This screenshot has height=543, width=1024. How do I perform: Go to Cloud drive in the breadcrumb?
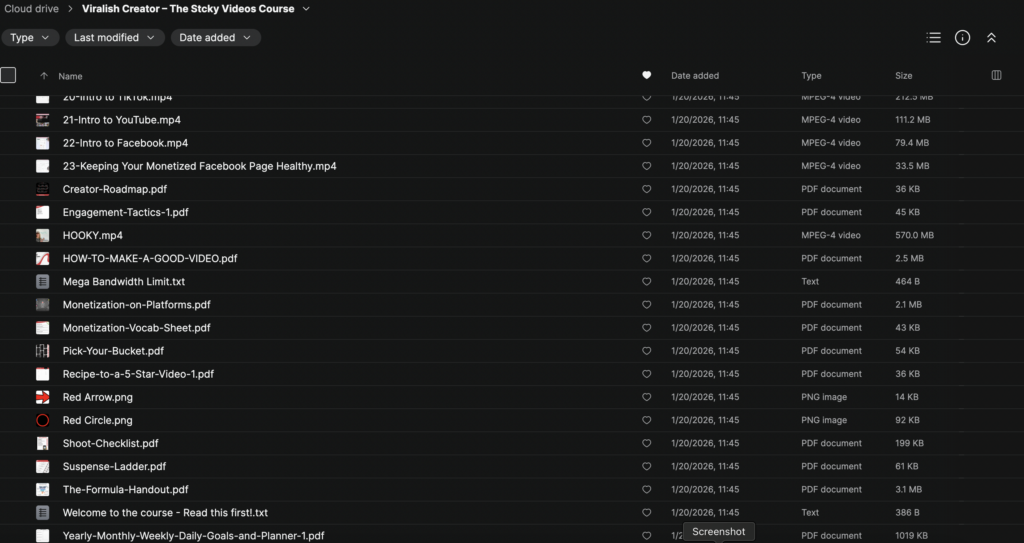click(30, 9)
